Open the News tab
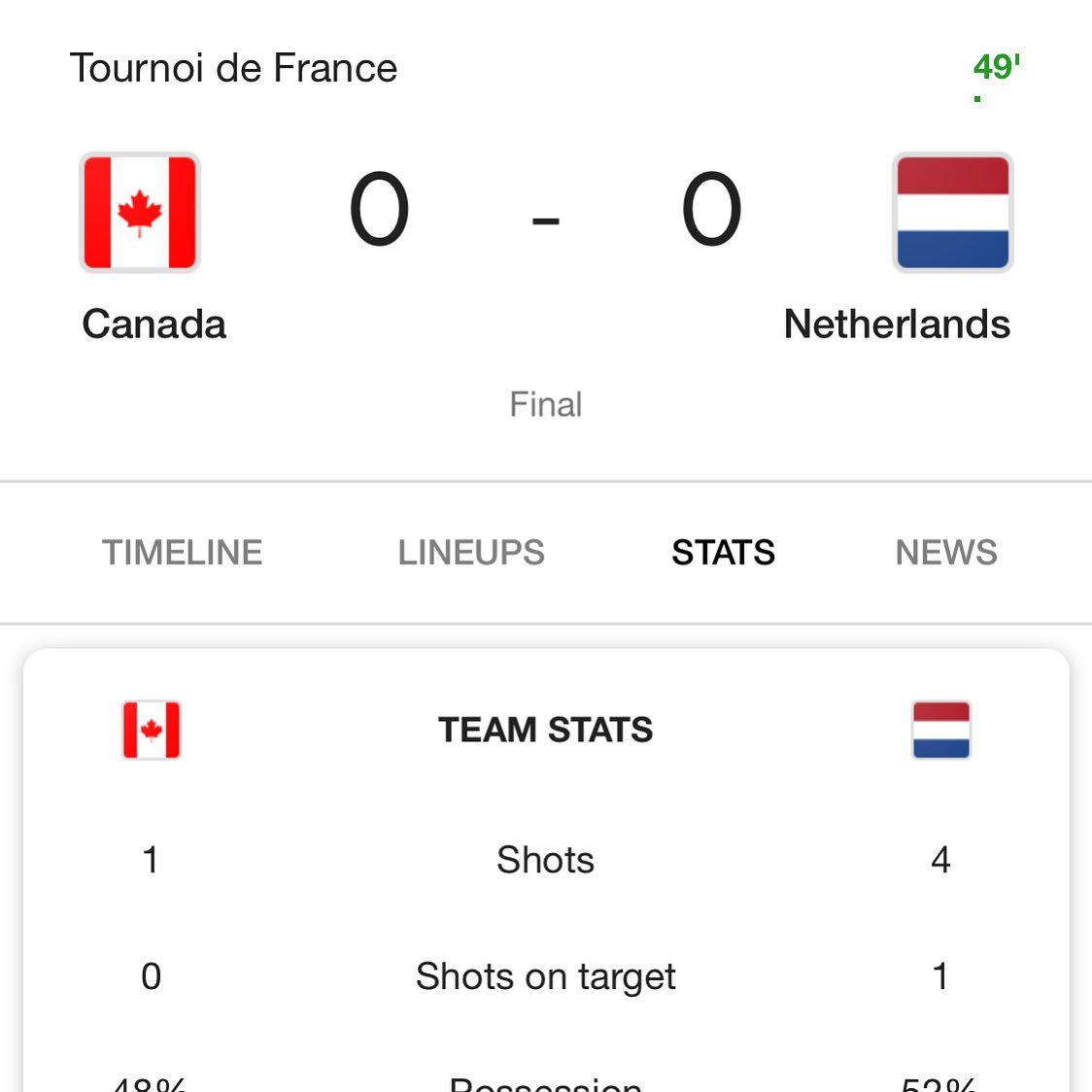The height and width of the screenshot is (1092, 1092). [945, 552]
